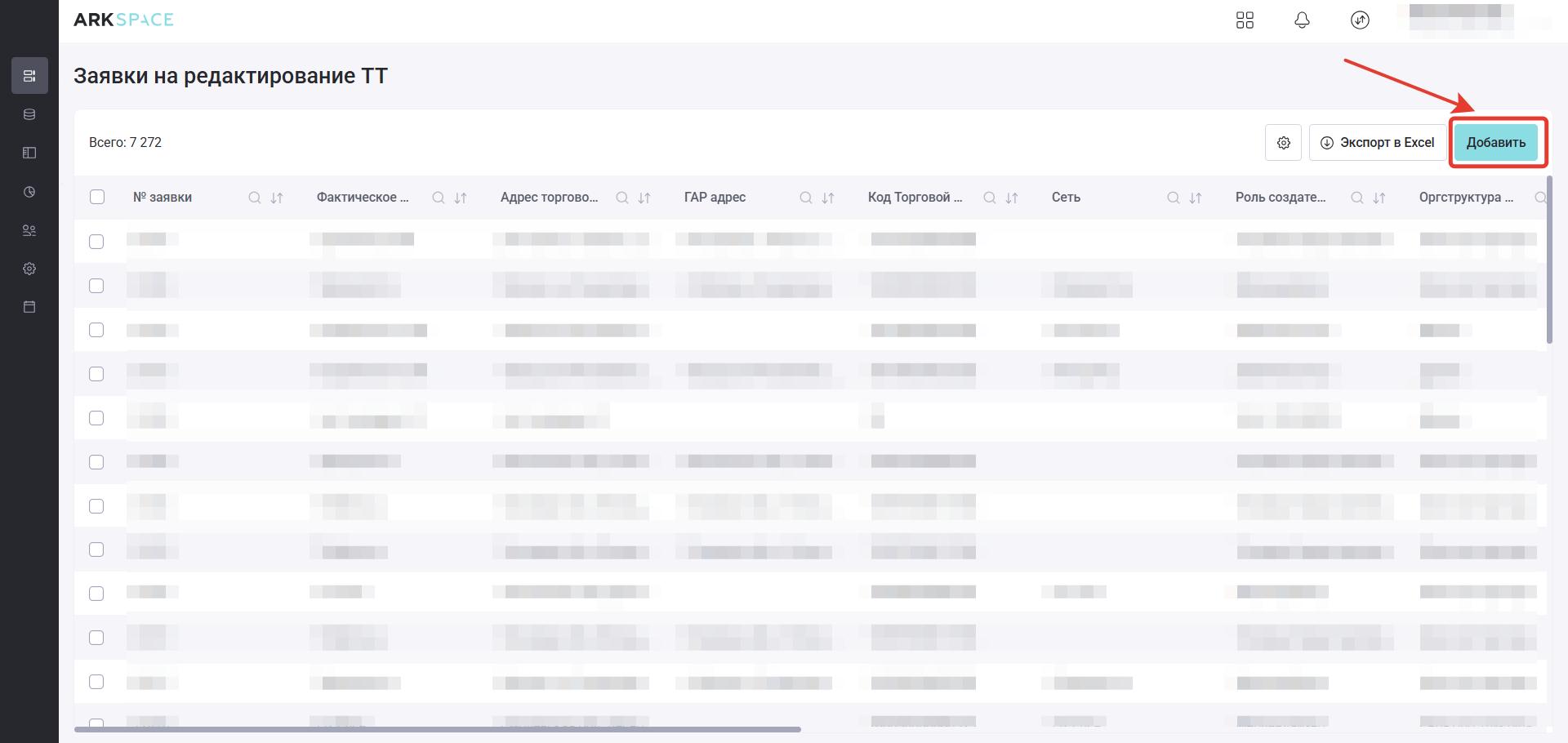Click the horizontal scrollbar under the table
The height and width of the screenshot is (743, 1568).
click(x=438, y=729)
